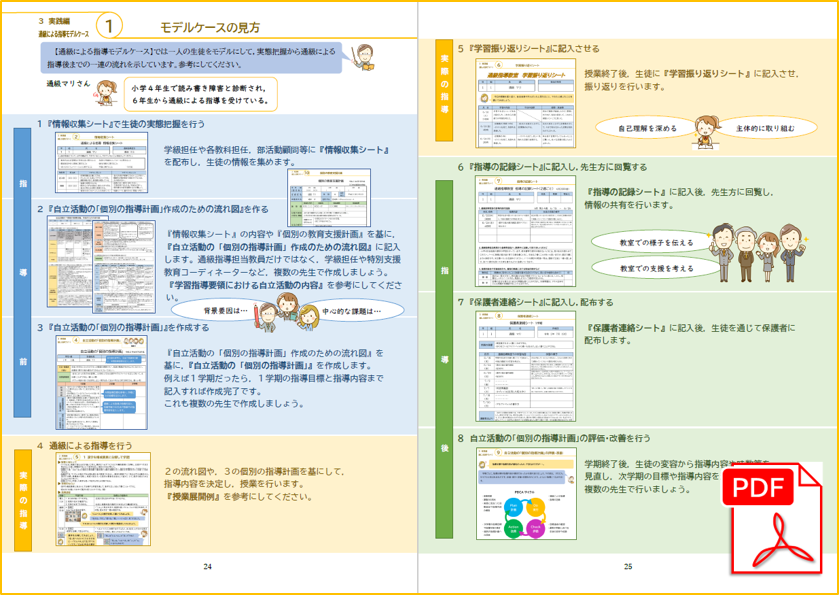839x595 pixels.
Task: Click the 背景要因は… speech bubble
Action: [x=218, y=310]
